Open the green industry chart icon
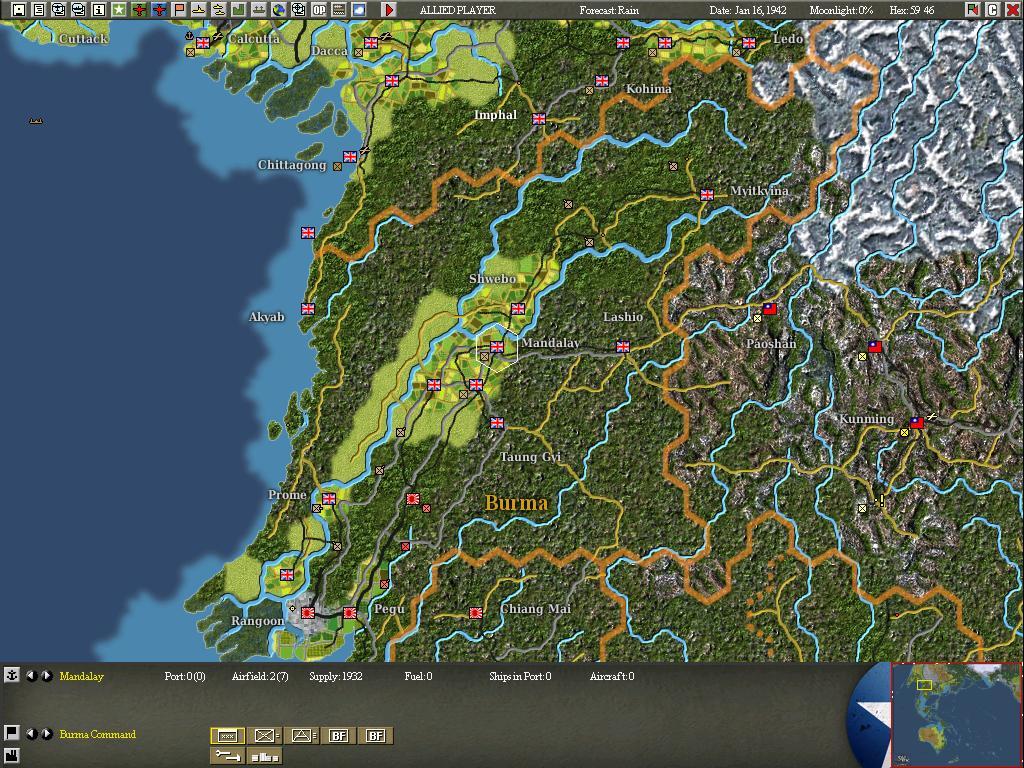1024x768 pixels. pyautogui.click(x=238, y=10)
